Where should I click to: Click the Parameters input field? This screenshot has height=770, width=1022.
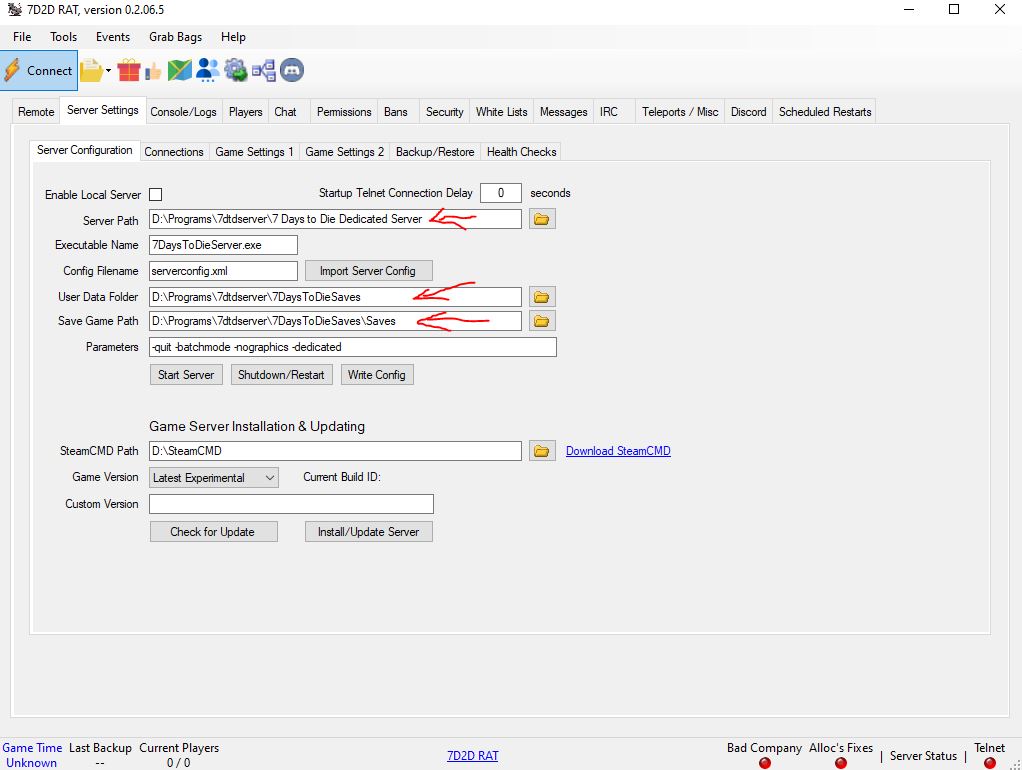[353, 347]
